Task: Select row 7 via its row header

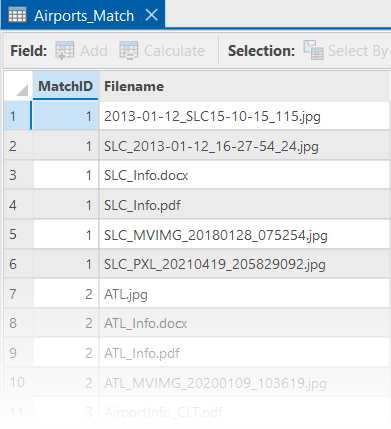Action: 18,294
